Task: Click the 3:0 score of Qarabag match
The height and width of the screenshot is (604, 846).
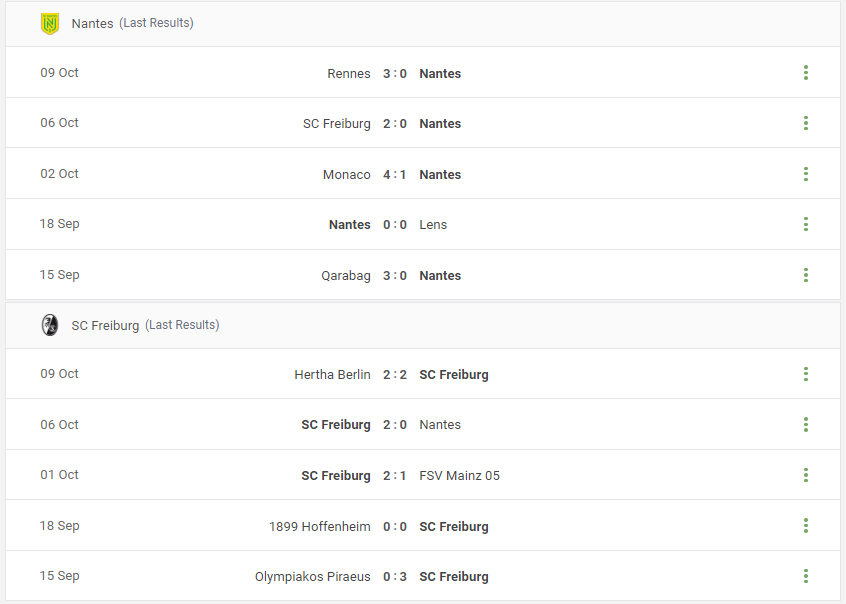Action: (x=395, y=275)
